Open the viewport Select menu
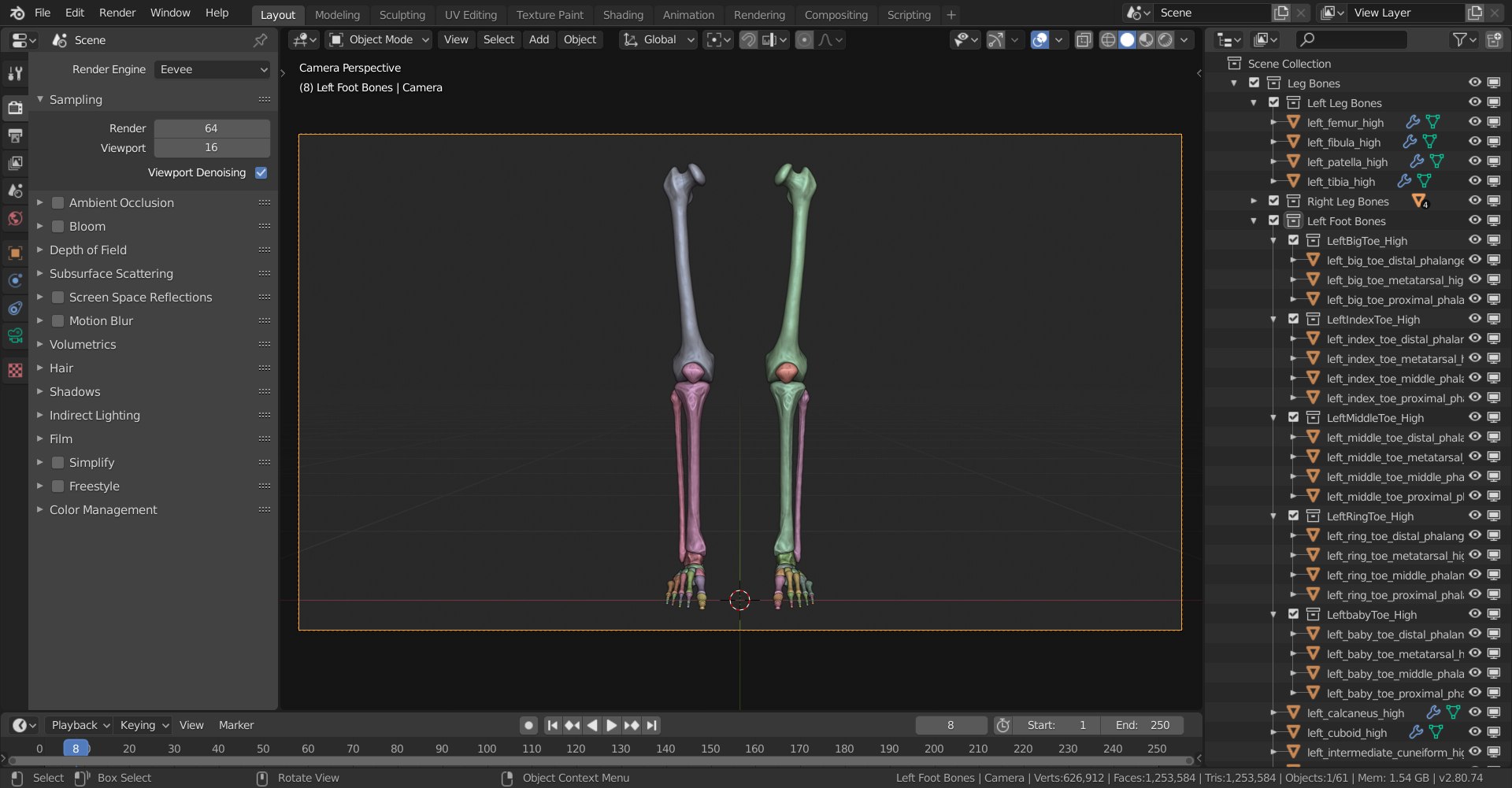 (498, 39)
